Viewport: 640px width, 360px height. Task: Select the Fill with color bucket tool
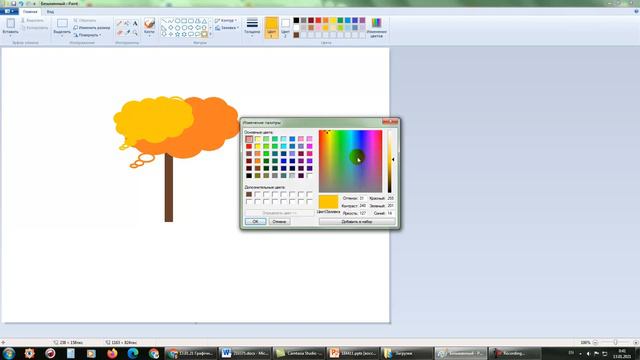[127, 23]
